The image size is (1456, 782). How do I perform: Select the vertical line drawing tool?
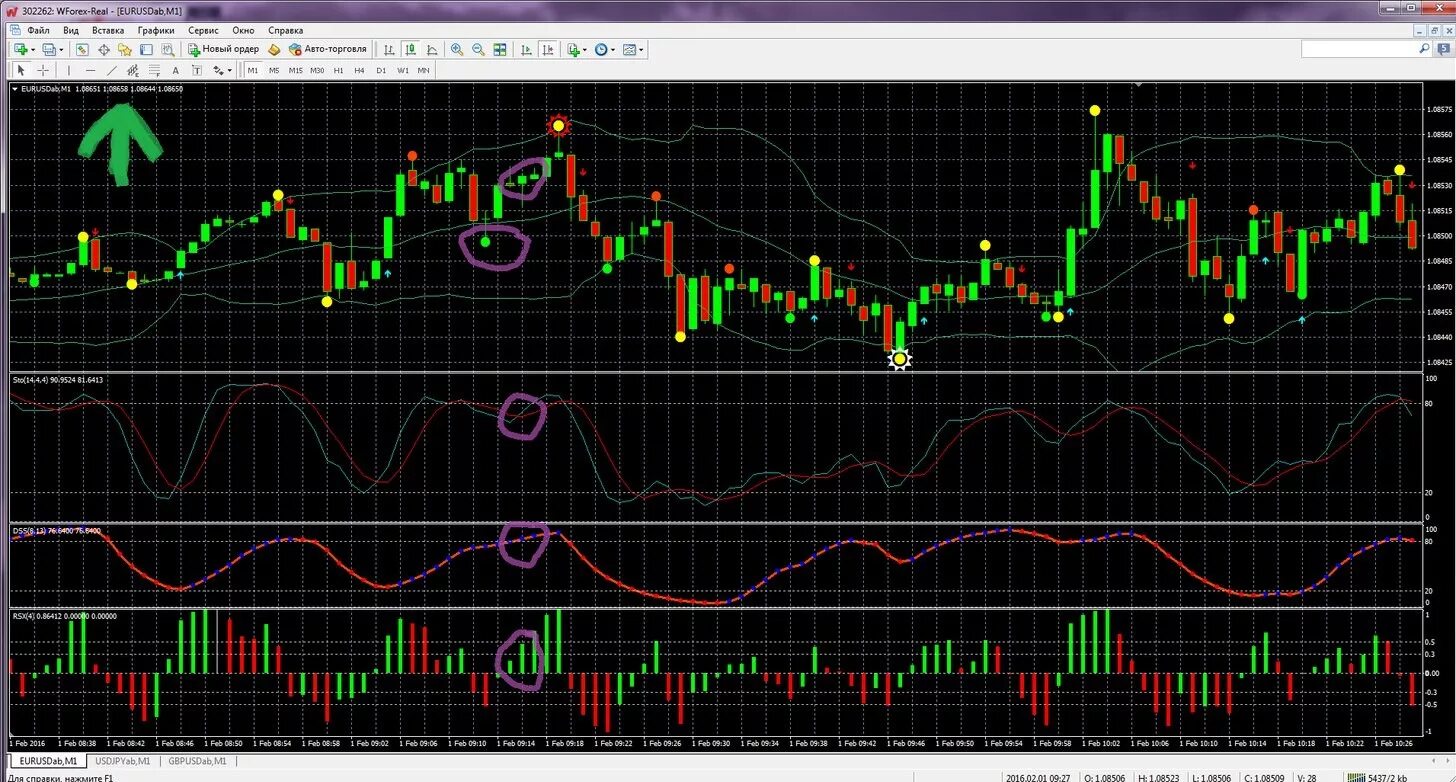(x=69, y=70)
